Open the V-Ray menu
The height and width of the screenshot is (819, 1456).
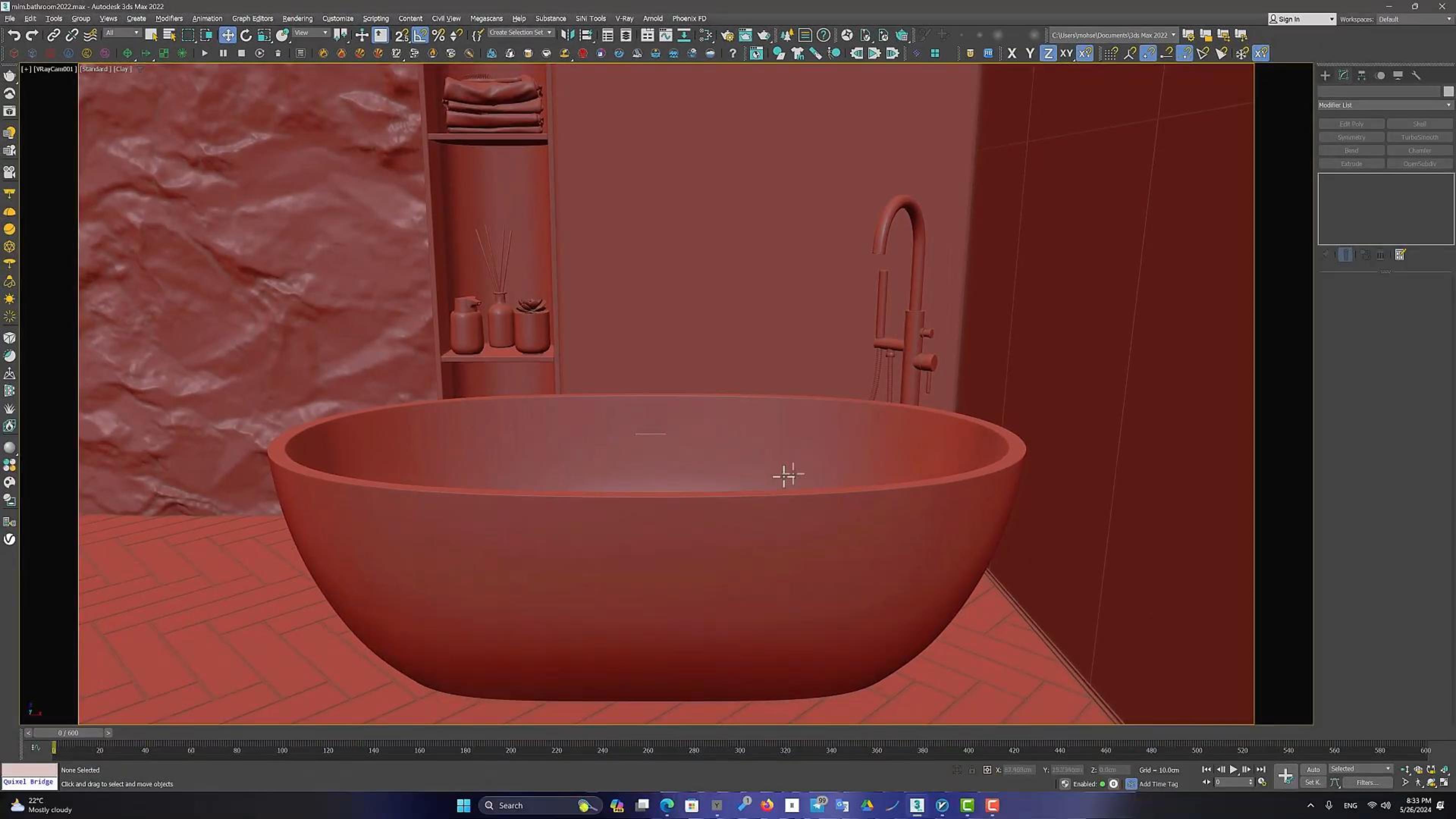[x=624, y=19]
